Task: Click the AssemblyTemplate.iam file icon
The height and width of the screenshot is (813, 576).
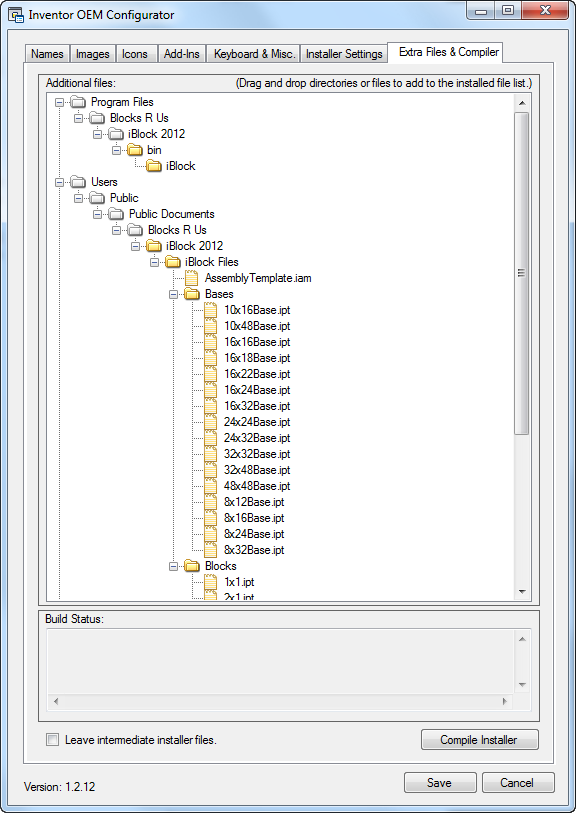Action: point(192,278)
